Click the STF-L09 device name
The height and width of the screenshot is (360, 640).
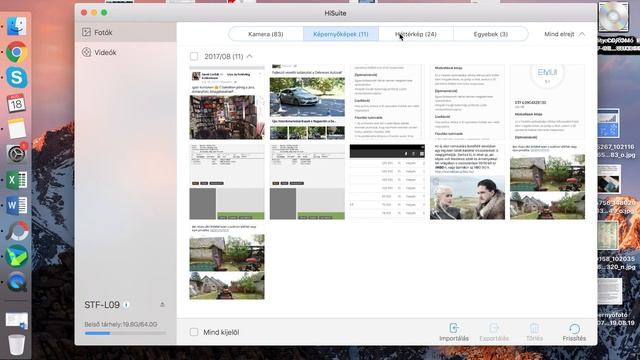click(x=102, y=305)
